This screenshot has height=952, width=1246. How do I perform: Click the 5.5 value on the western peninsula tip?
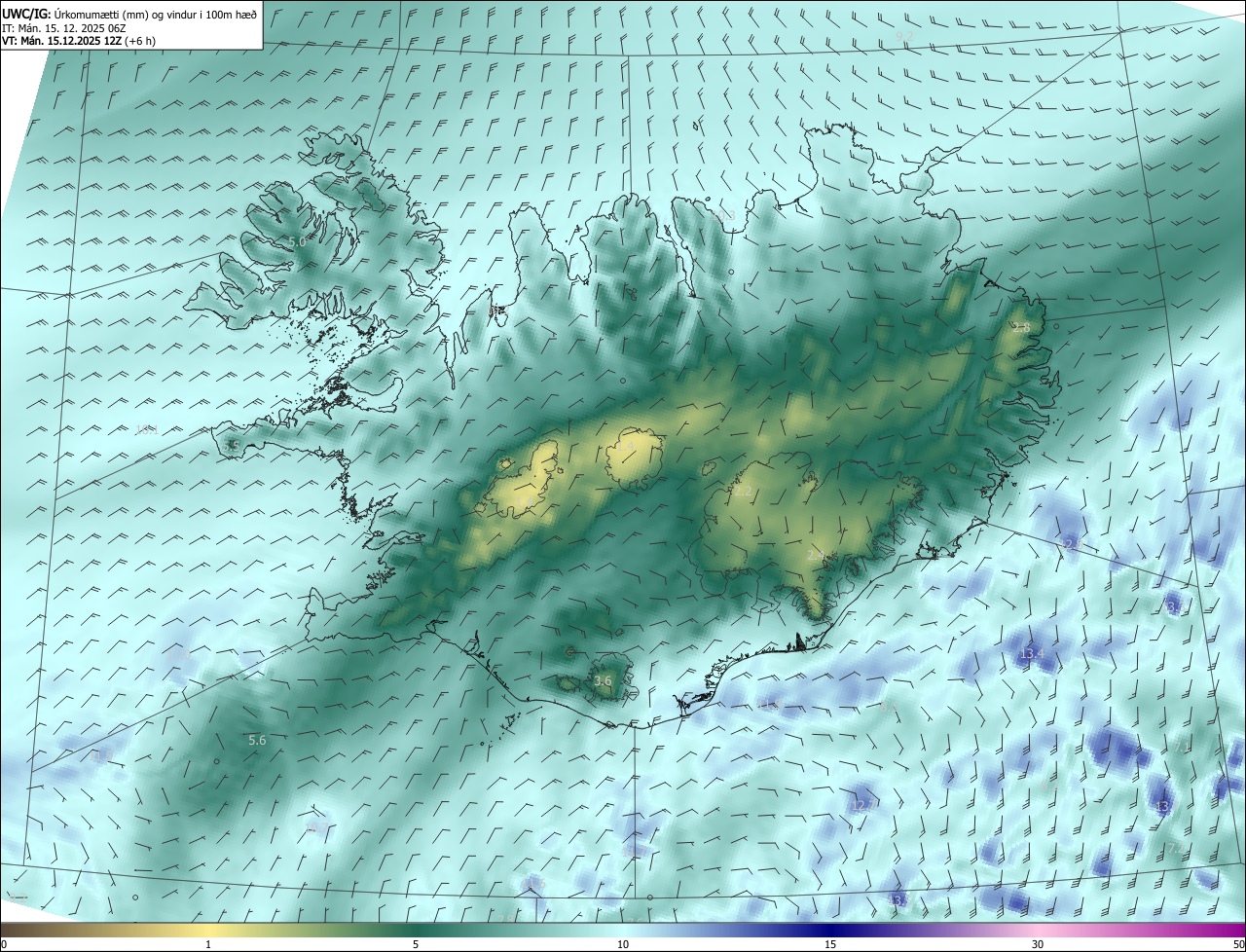(232, 445)
